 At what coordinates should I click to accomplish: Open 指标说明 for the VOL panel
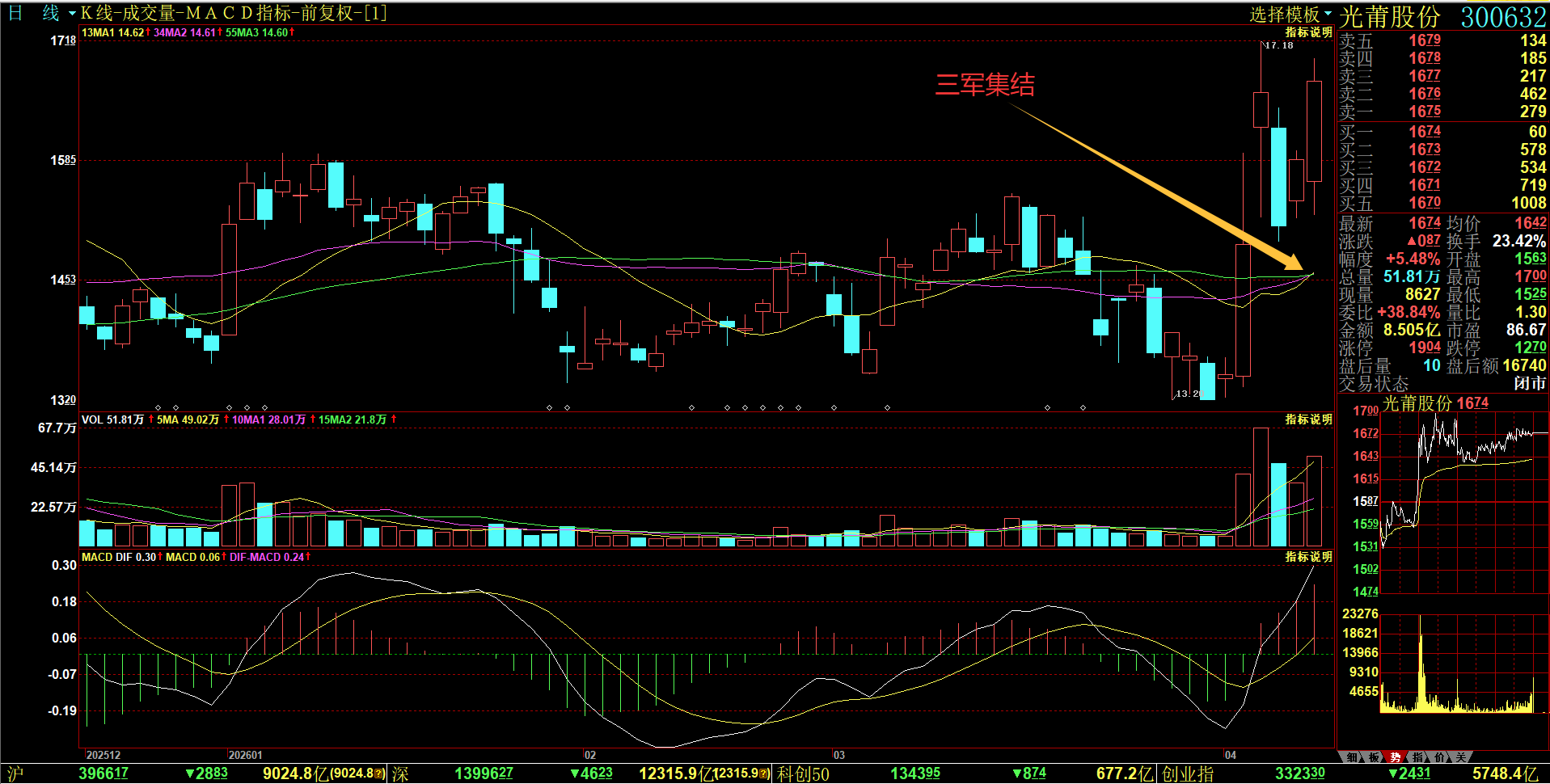coord(1308,419)
